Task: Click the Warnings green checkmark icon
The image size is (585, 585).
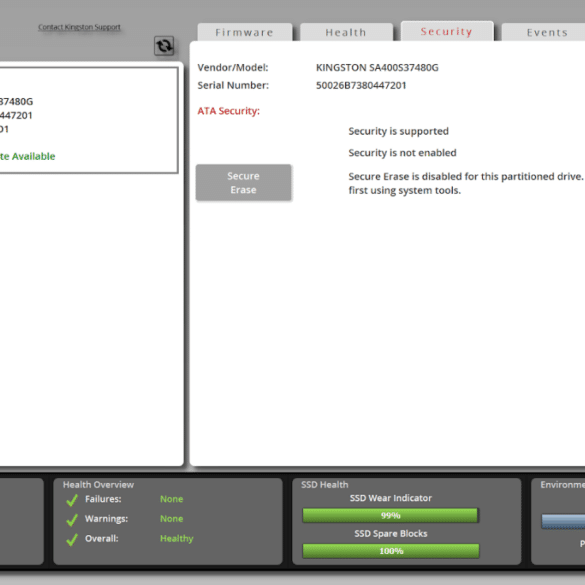Action: coord(72,519)
